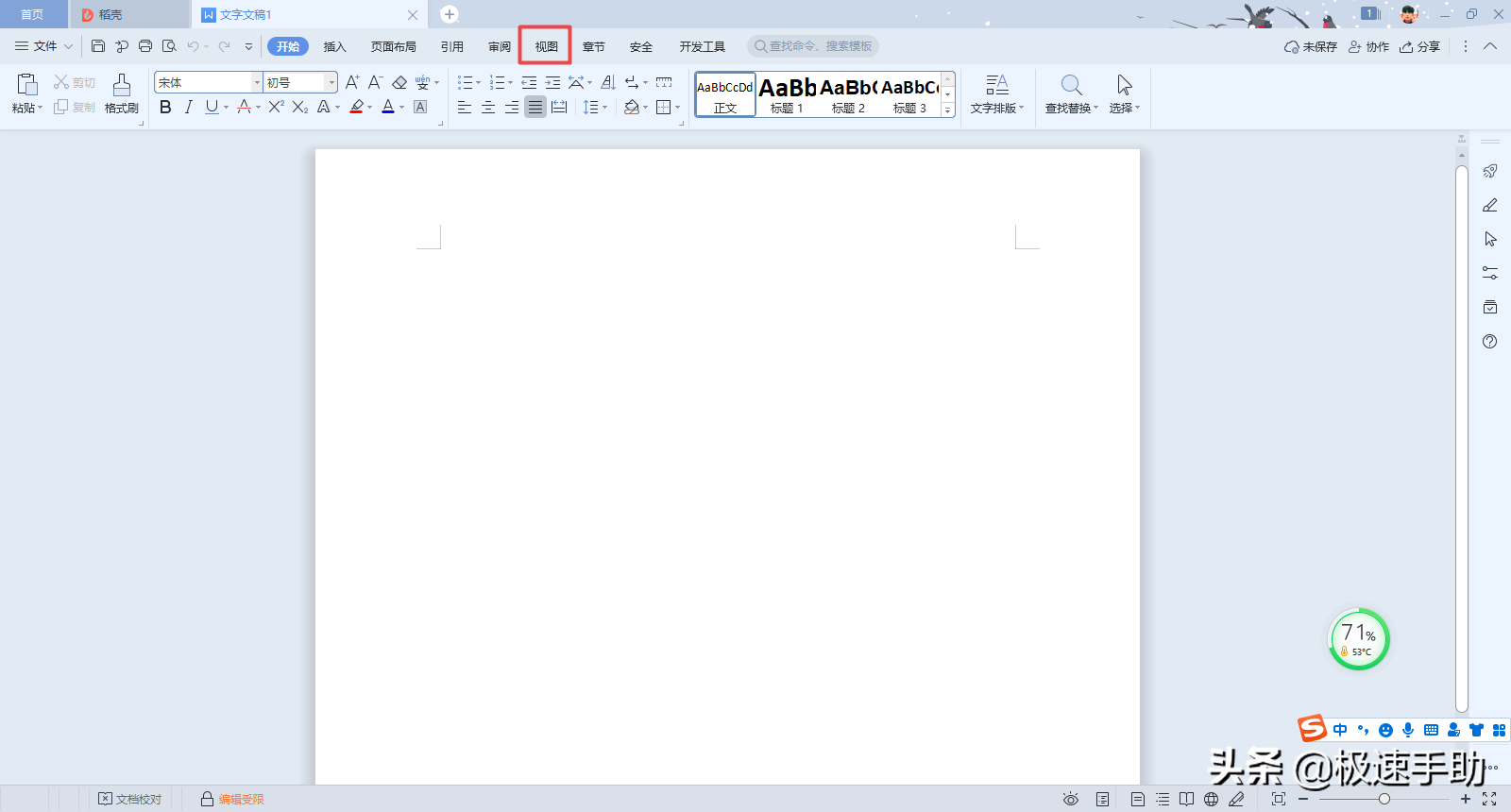This screenshot has width=1511, height=812.
Task: Open the font name dropdown 宋体
Action: (257, 82)
